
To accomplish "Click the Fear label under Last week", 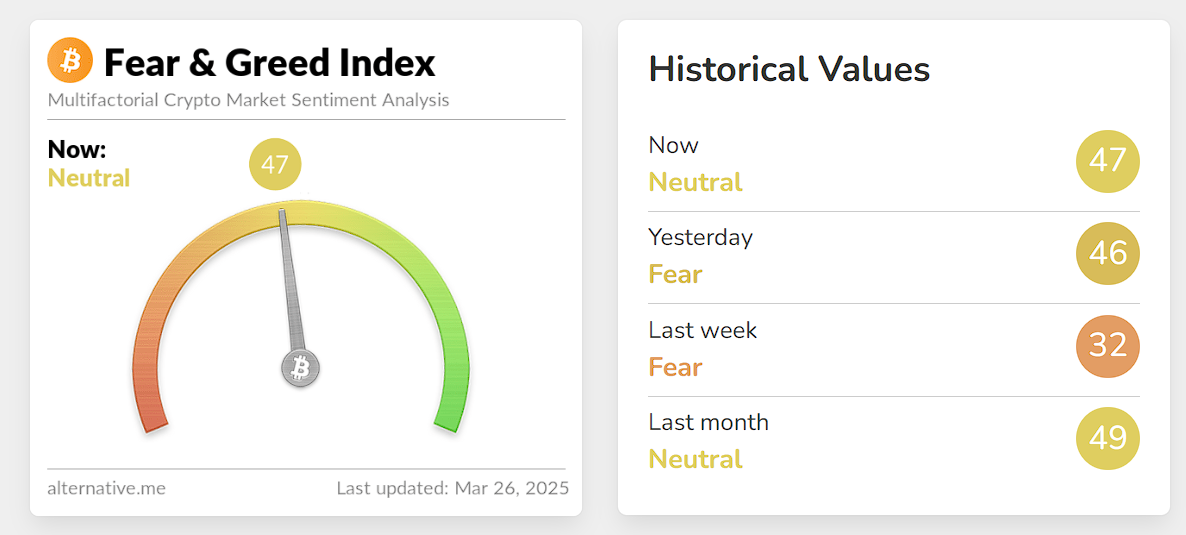I will [x=675, y=367].
